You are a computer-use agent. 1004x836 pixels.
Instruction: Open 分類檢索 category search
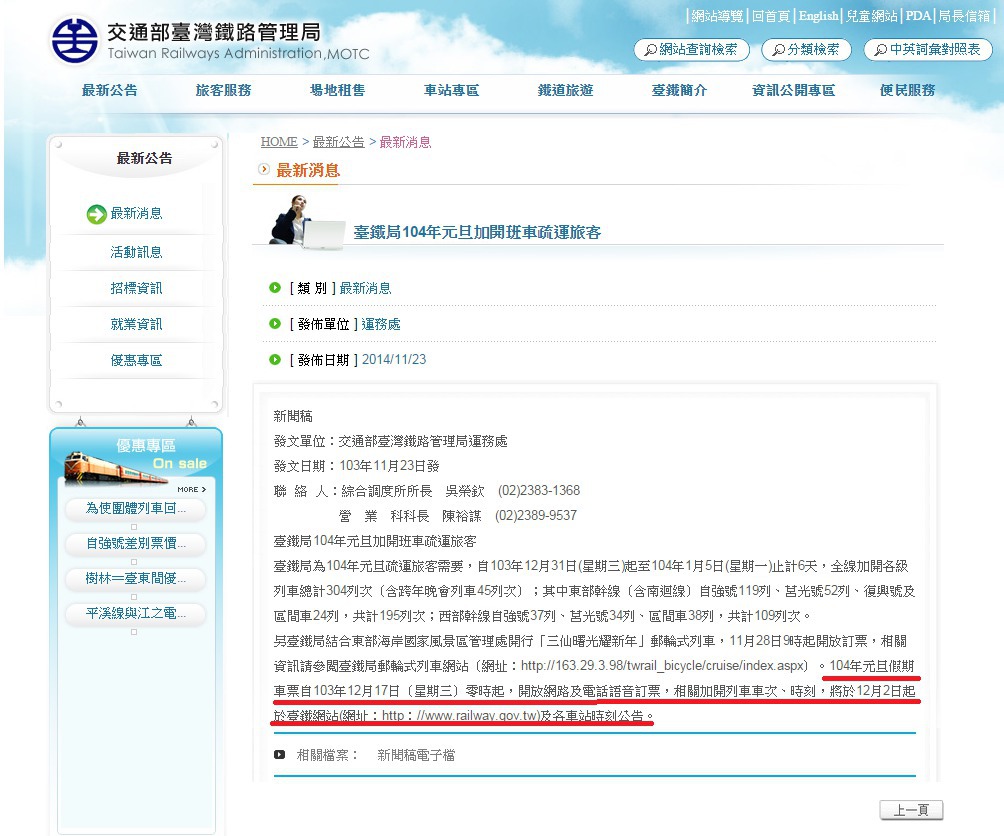806,49
